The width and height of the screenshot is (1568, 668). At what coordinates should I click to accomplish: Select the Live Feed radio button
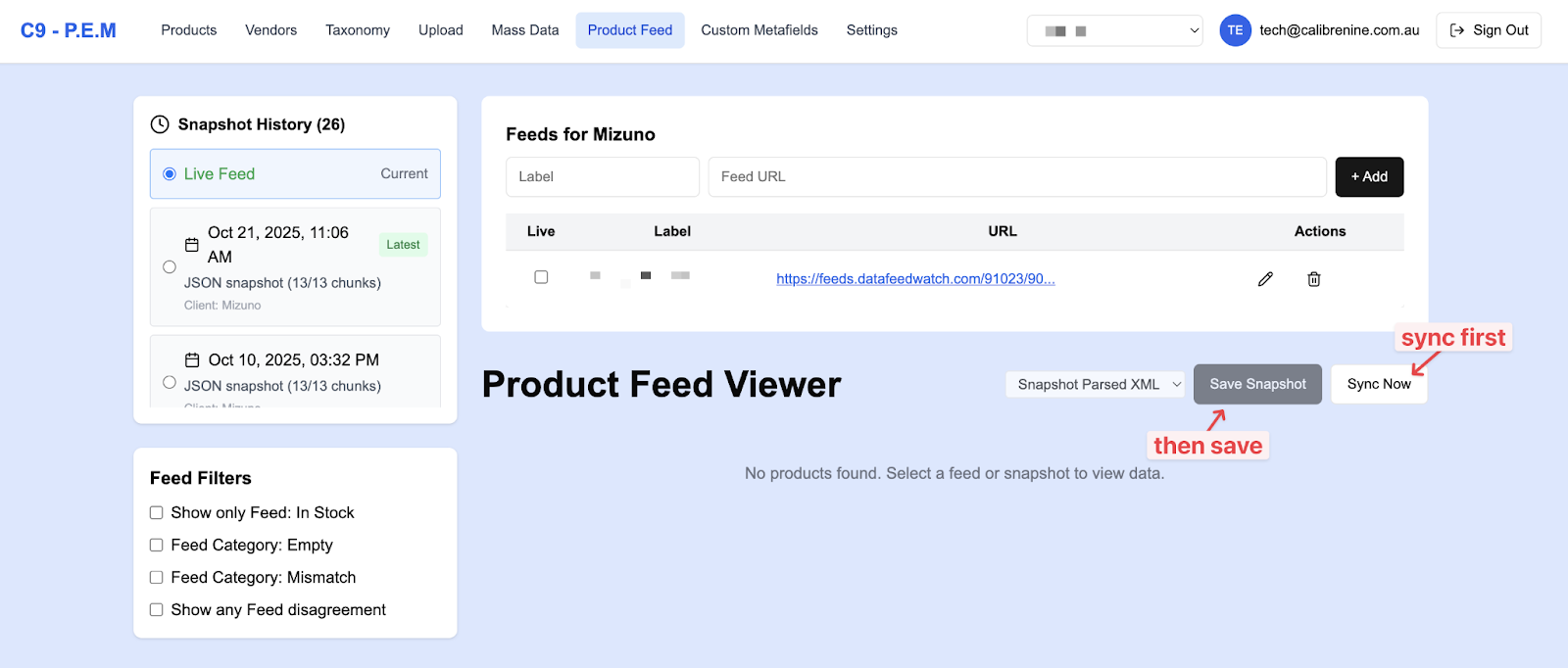(x=170, y=174)
